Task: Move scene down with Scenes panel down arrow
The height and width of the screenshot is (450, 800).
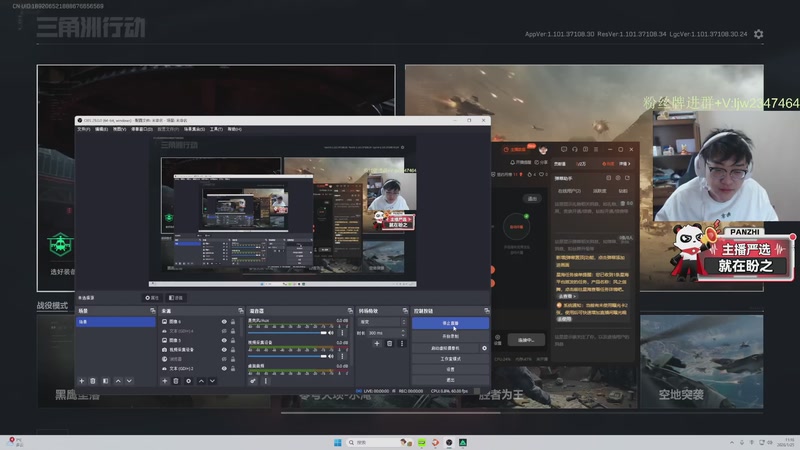Action: pos(129,381)
